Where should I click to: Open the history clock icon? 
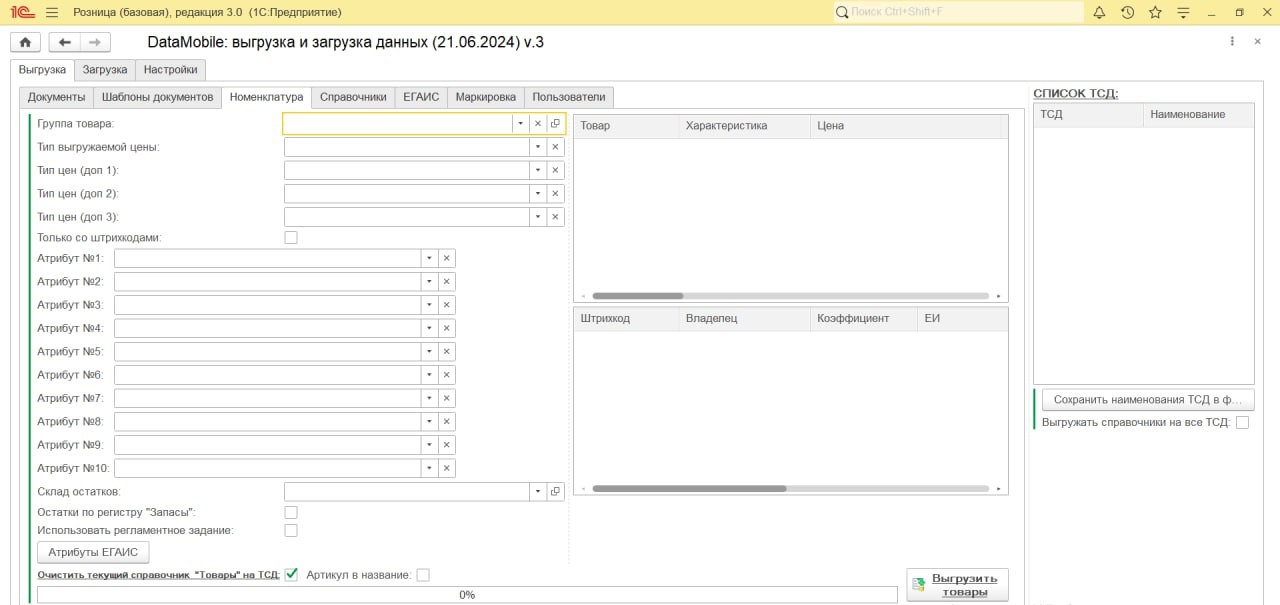1127,12
